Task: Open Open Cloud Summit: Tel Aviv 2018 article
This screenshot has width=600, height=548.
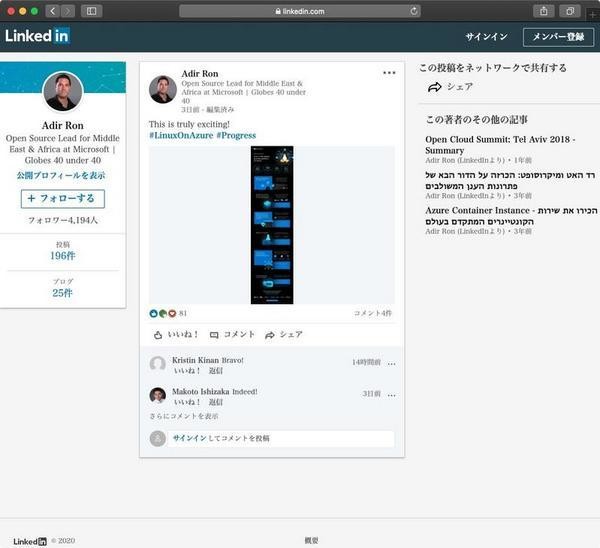Action: [500, 145]
